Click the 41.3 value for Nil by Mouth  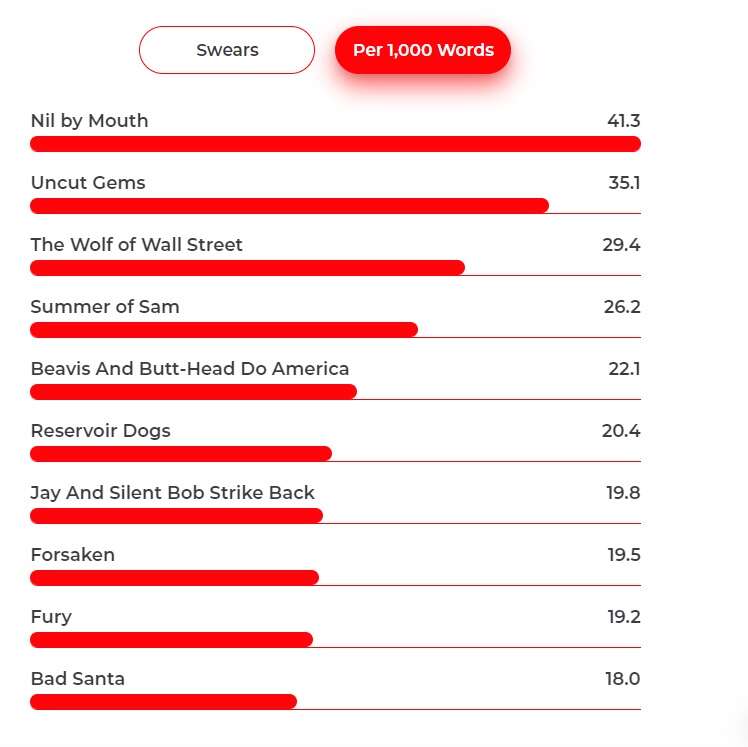tap(623, 121)
